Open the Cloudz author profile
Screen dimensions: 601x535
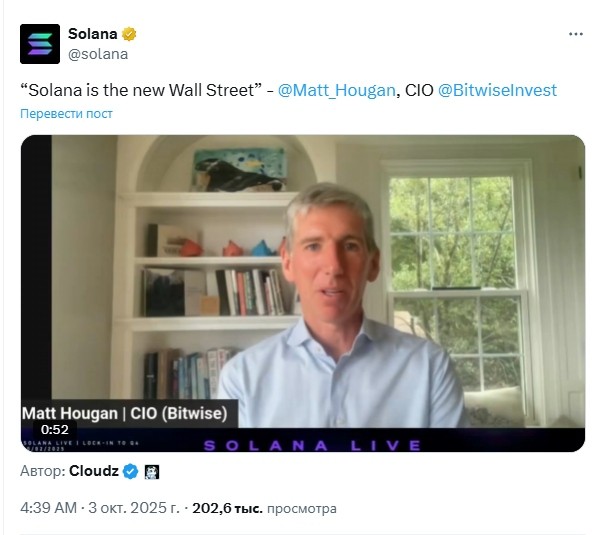pyautogui.click(x=94, y=471)
